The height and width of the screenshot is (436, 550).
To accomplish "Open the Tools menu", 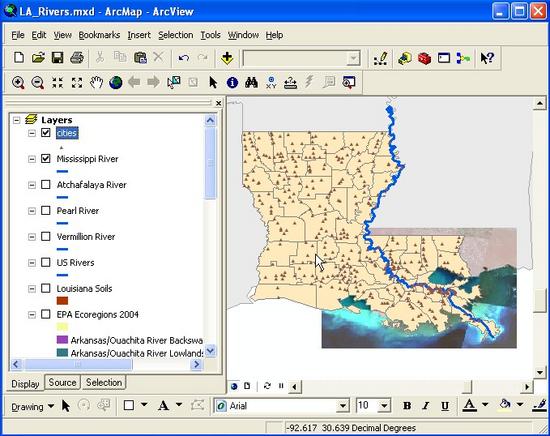I will pos(210,35).
